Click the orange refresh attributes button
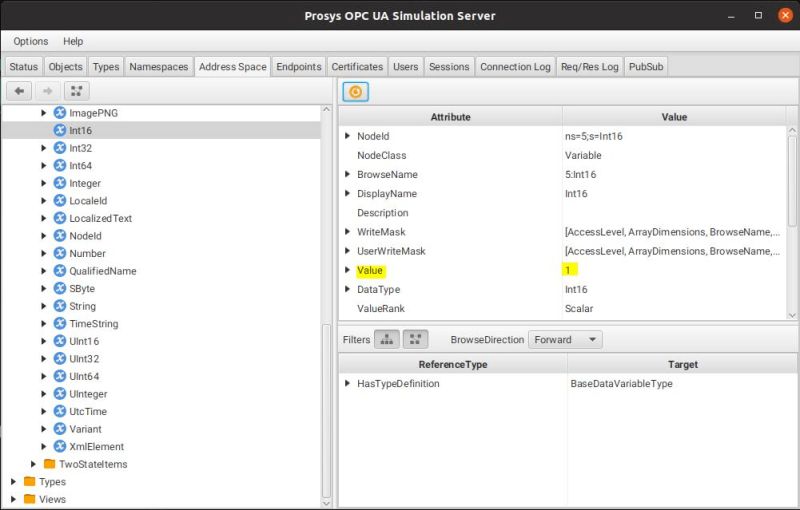The image size is (800, 510). click(356, 92)
